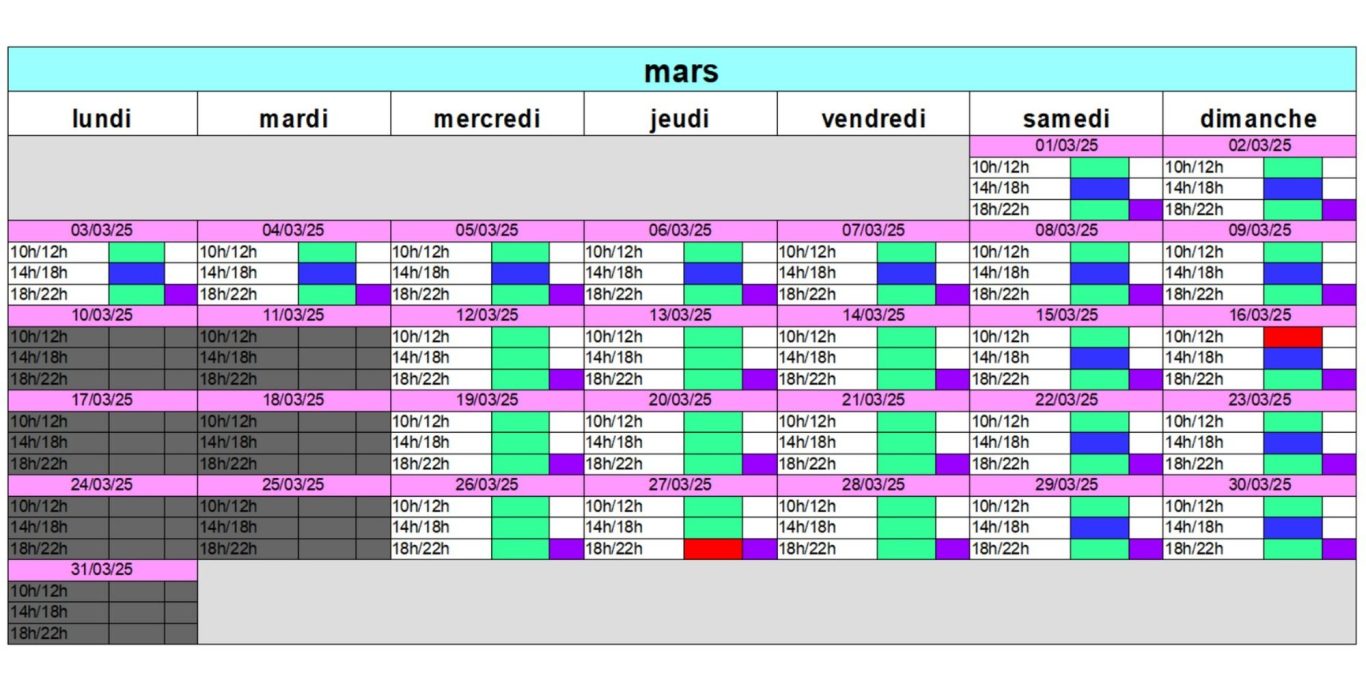1366x689 pixels.
Task: Click the purple 18h/22h cell on 12/03/25
Action: point(566,379)
